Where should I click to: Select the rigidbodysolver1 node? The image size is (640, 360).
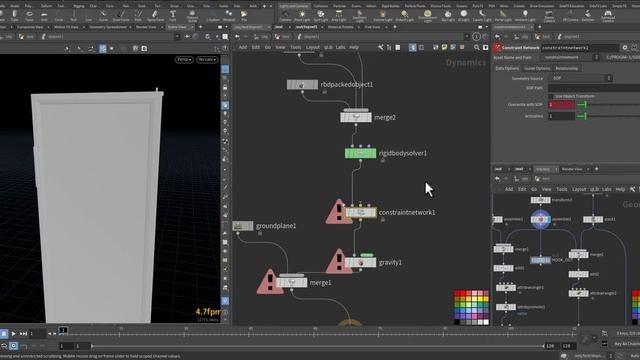360,153
